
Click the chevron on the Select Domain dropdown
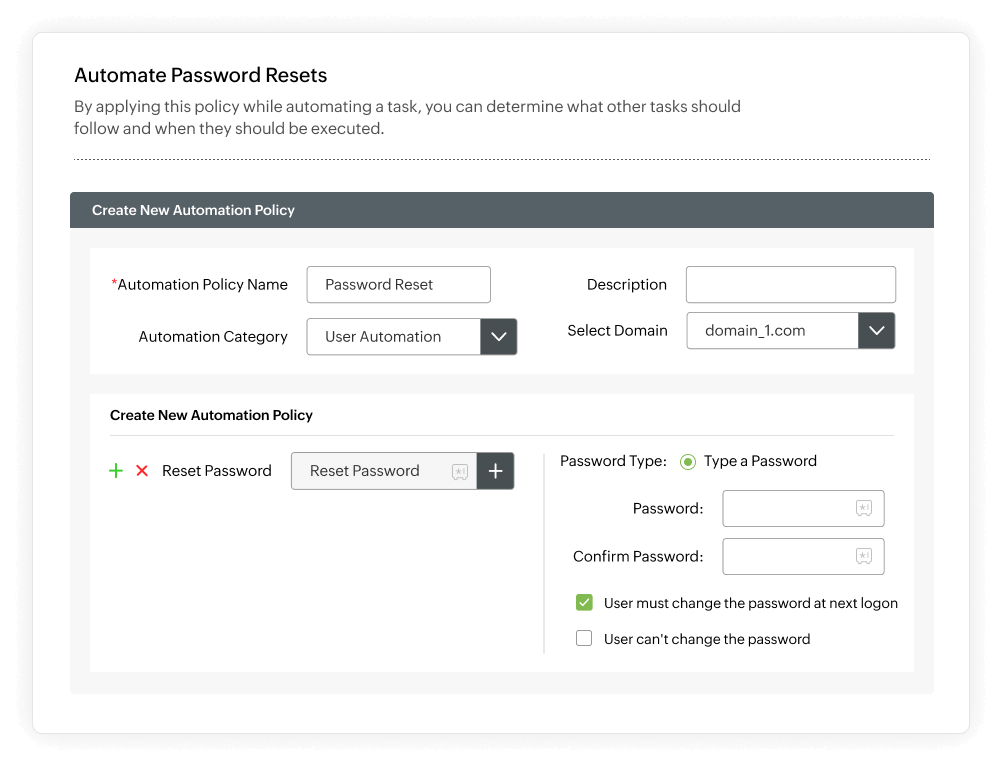[877, 330]
